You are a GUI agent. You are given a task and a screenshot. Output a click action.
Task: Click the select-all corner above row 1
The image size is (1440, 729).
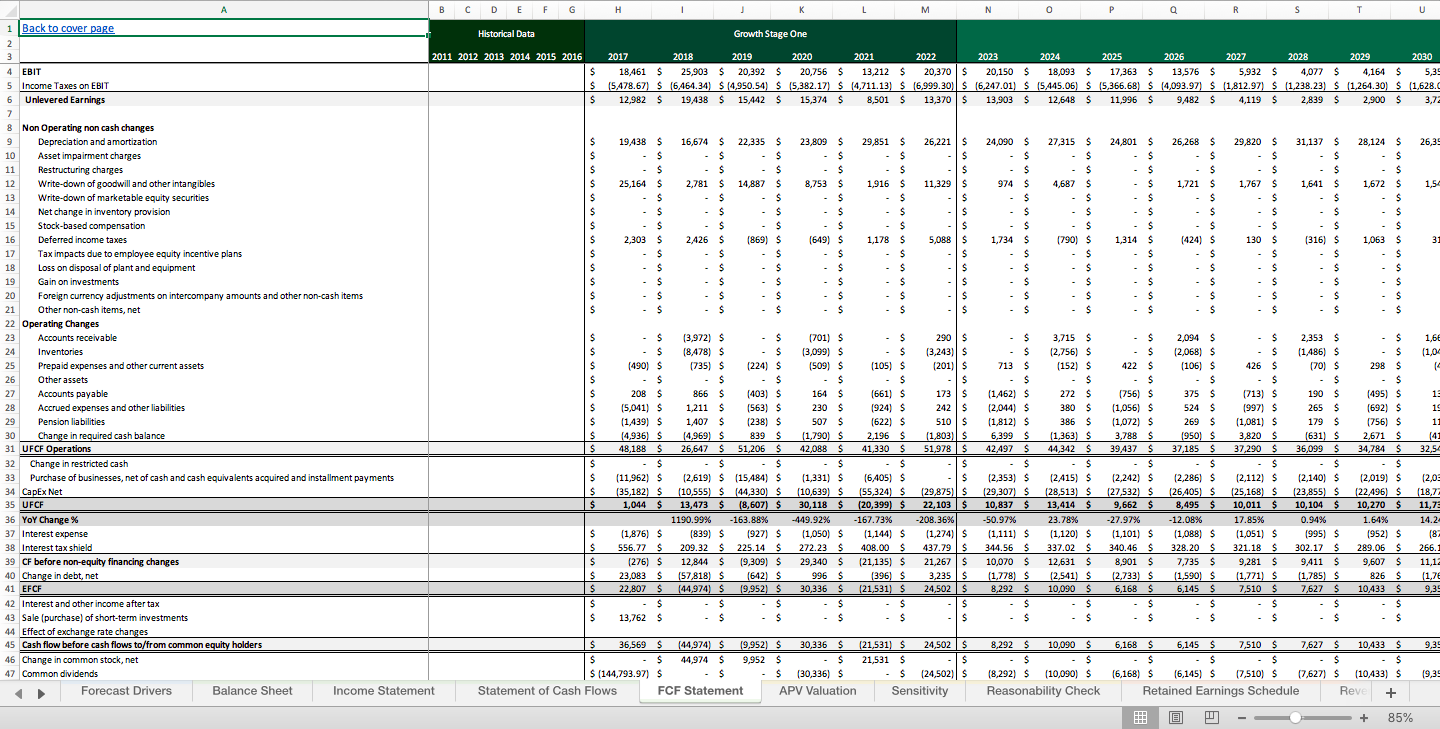[x=9, y=9]
